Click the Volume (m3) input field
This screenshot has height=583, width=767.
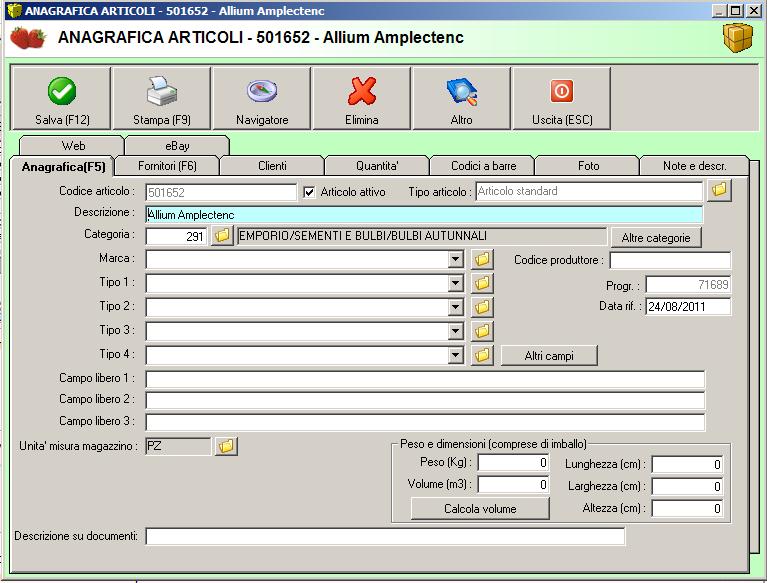tap(513, 484)
